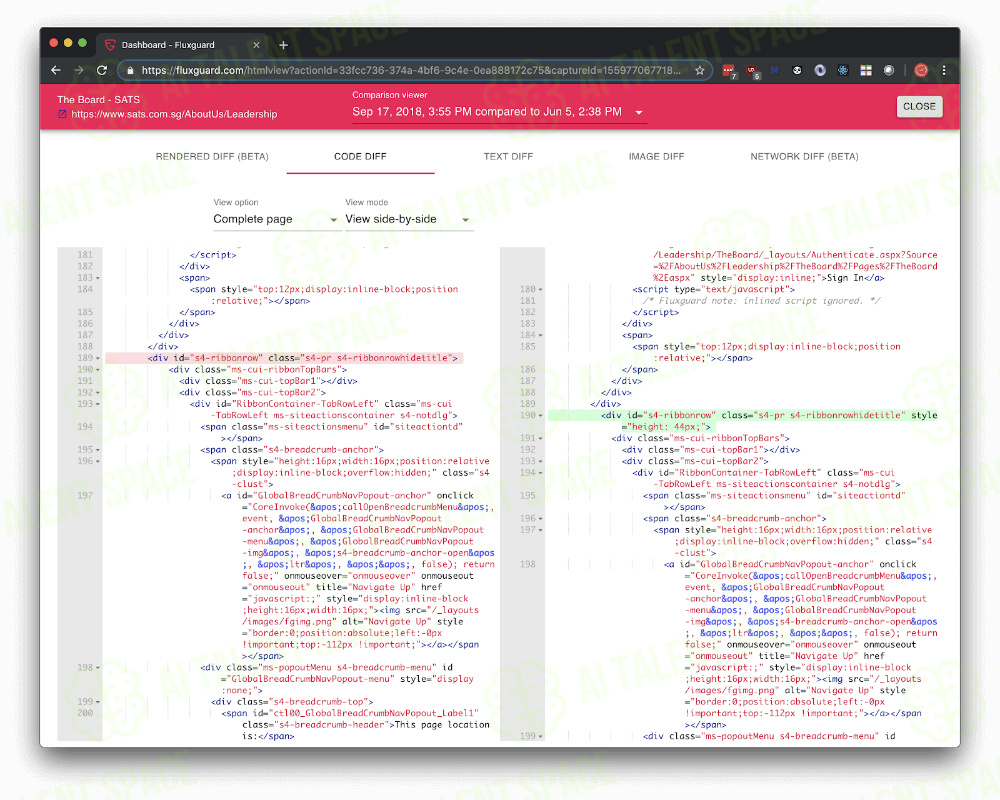Collapse right pane line 180 fold arrow
This screenshot has height=800, width=1000.
click(x=540, y=290)
